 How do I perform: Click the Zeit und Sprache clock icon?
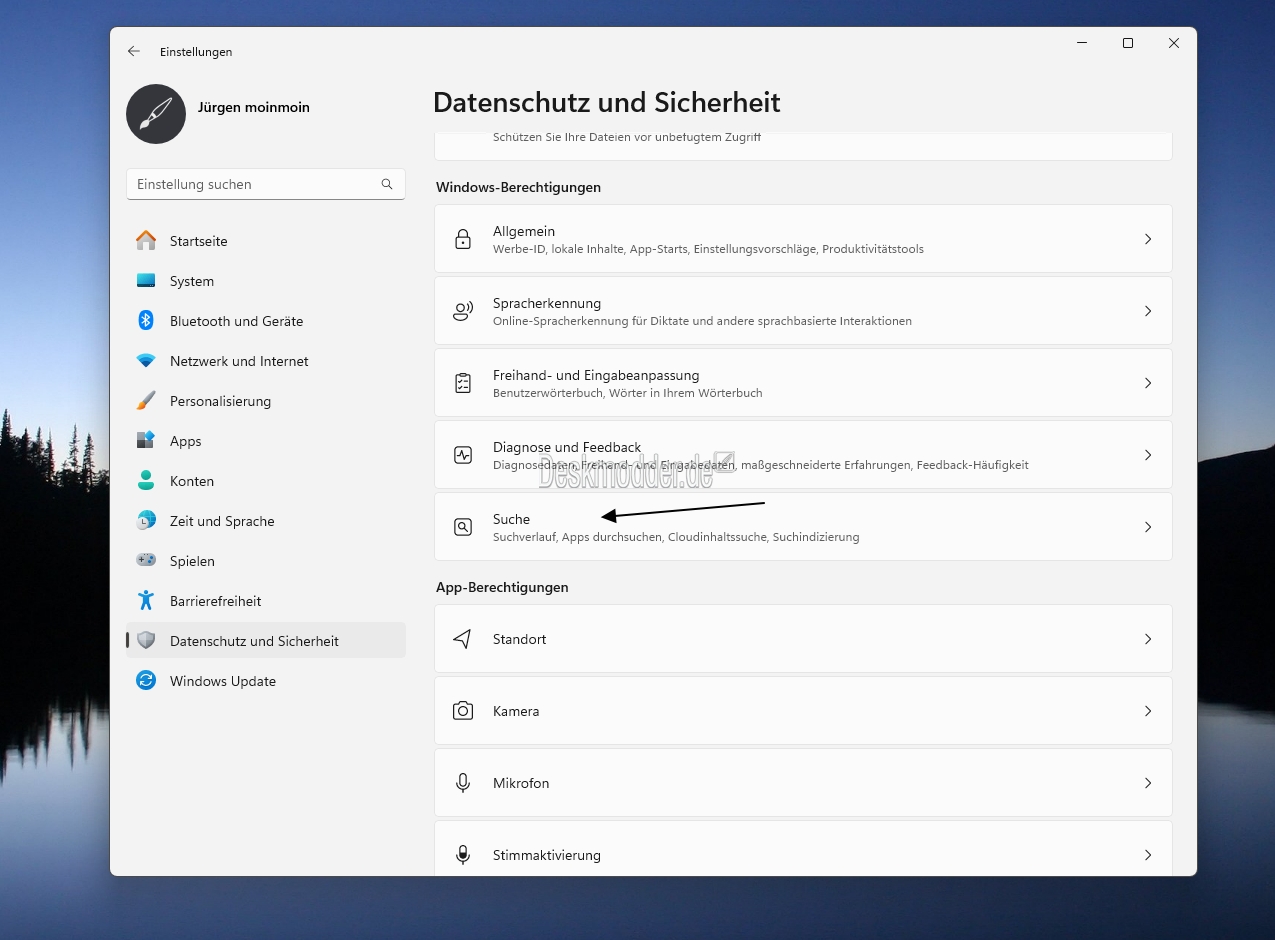146,521
